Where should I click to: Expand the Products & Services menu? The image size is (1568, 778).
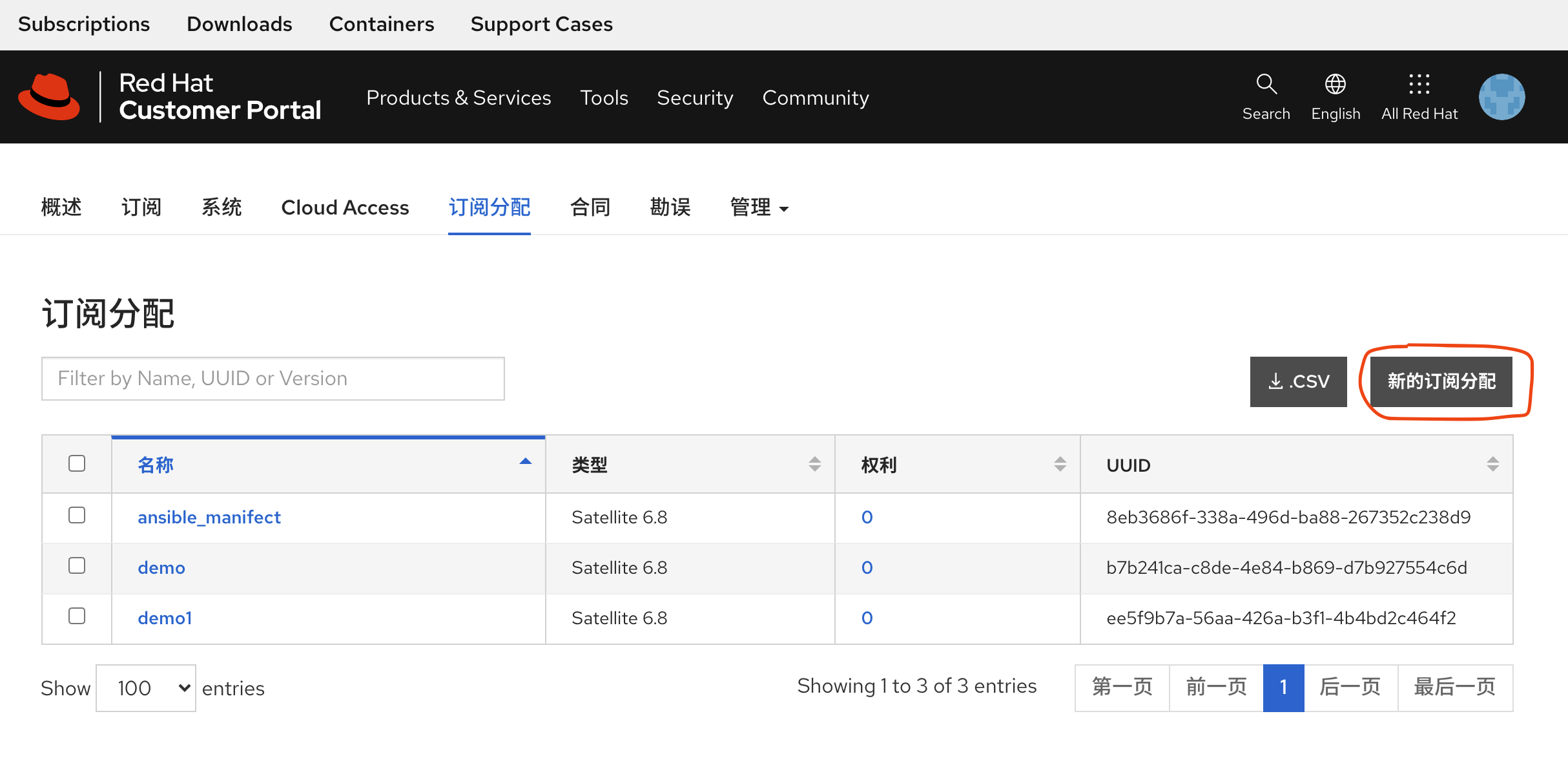tap(459, 98)
